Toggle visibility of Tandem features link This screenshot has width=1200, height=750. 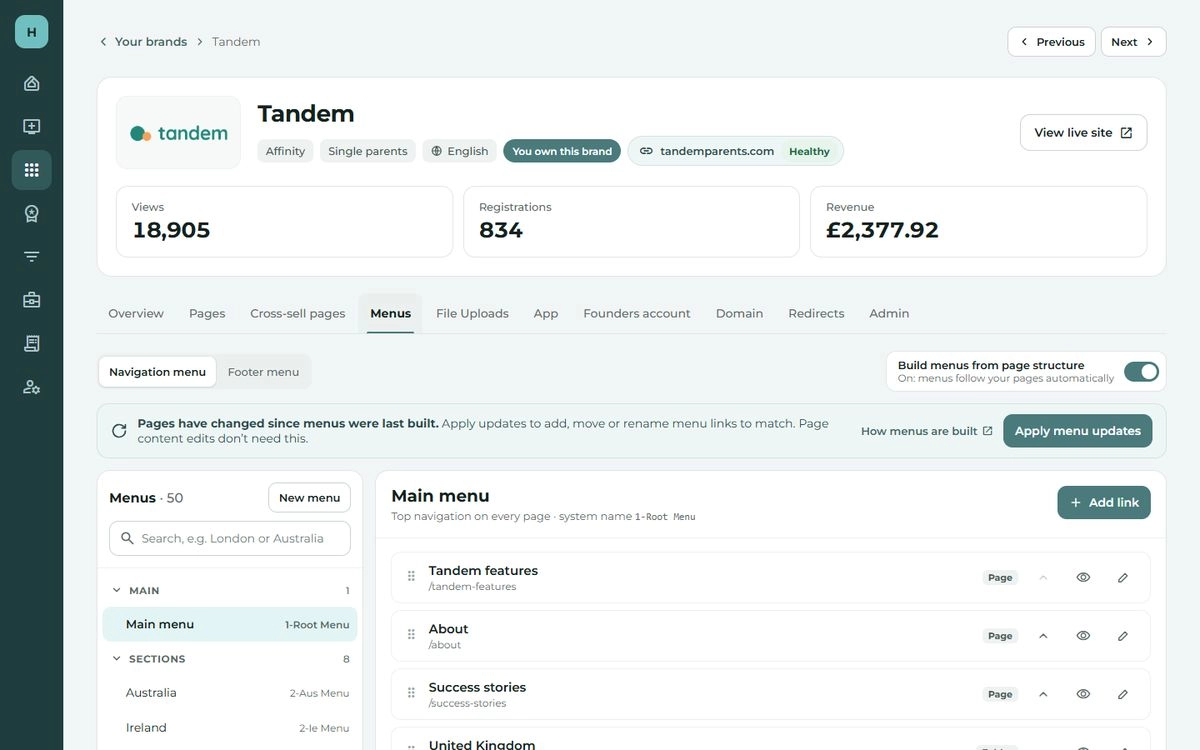tap(1083, 578)
